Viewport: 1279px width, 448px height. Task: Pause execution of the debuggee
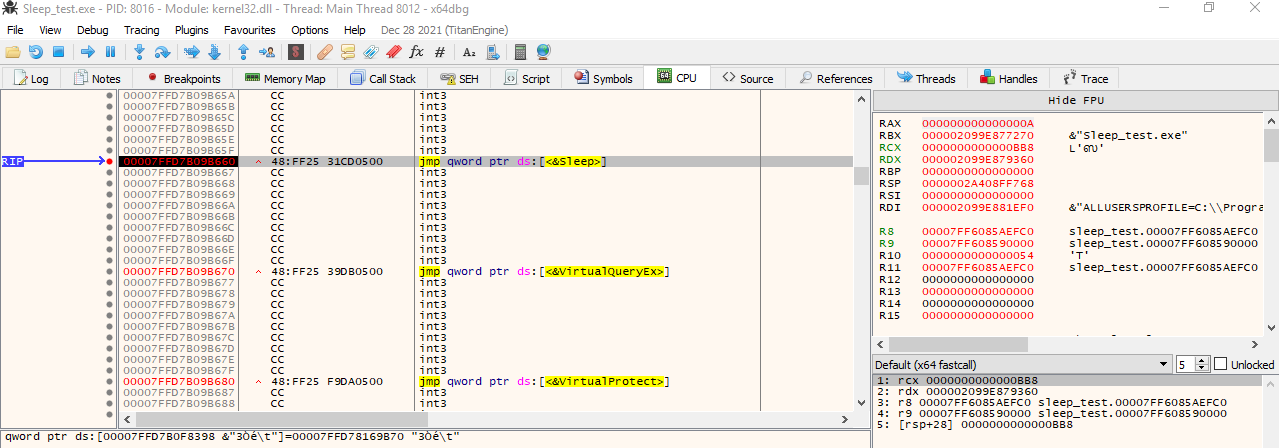(110, 51)
